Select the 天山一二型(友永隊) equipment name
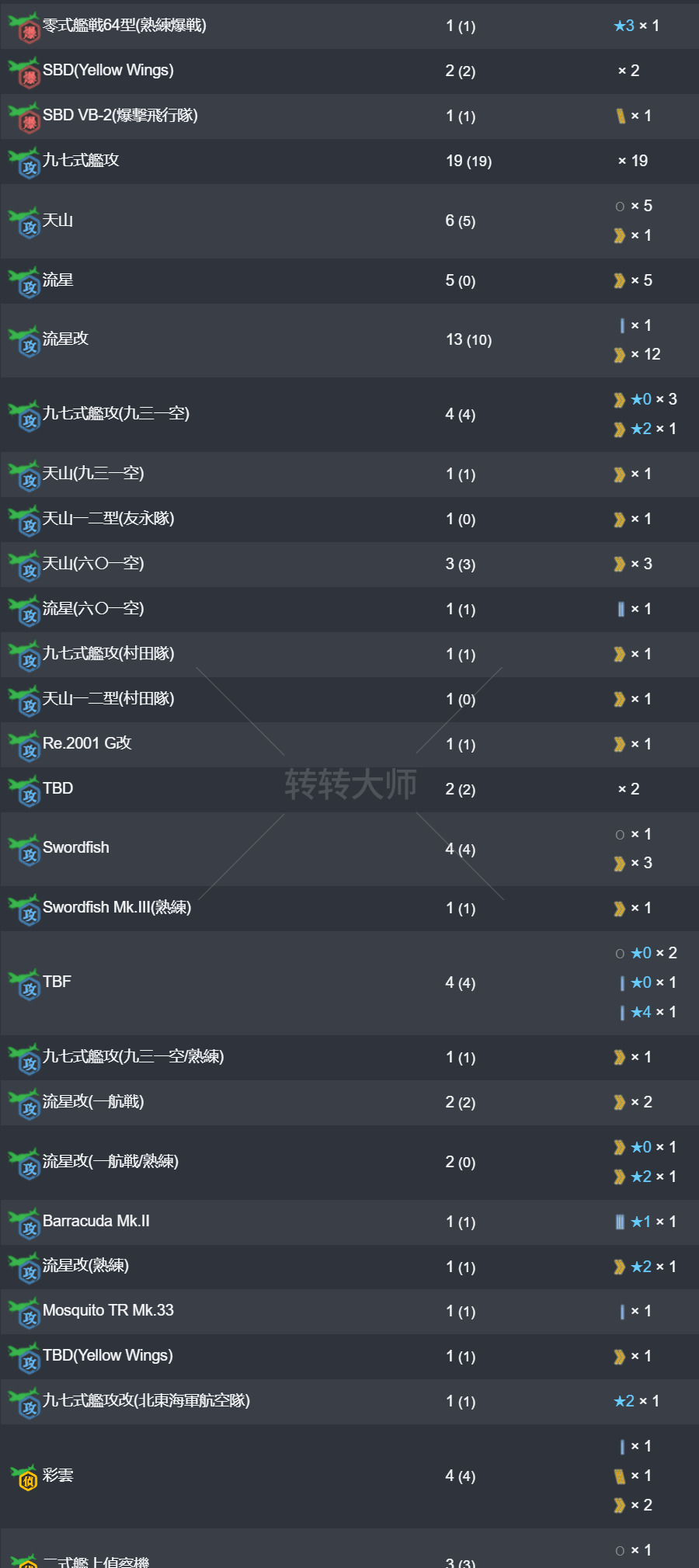Viewport: 699px width, 1568px height. click(108, 518)
